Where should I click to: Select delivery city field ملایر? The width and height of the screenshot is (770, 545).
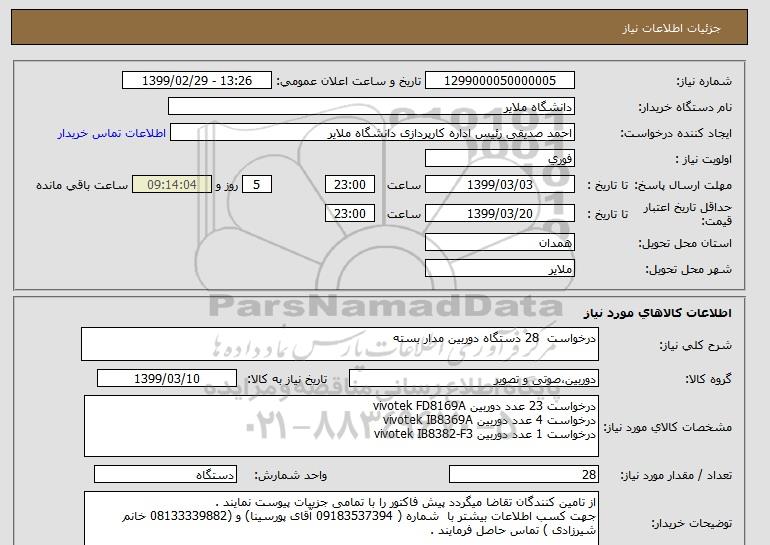click(x=499, y=269)
